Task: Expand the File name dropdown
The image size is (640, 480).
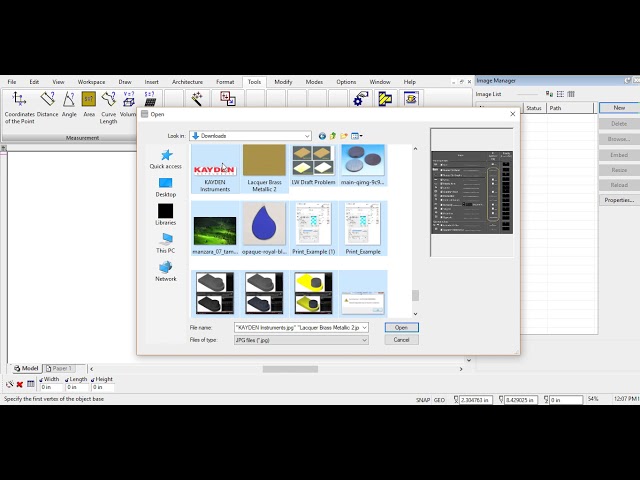Action: (x=364, y=327)
